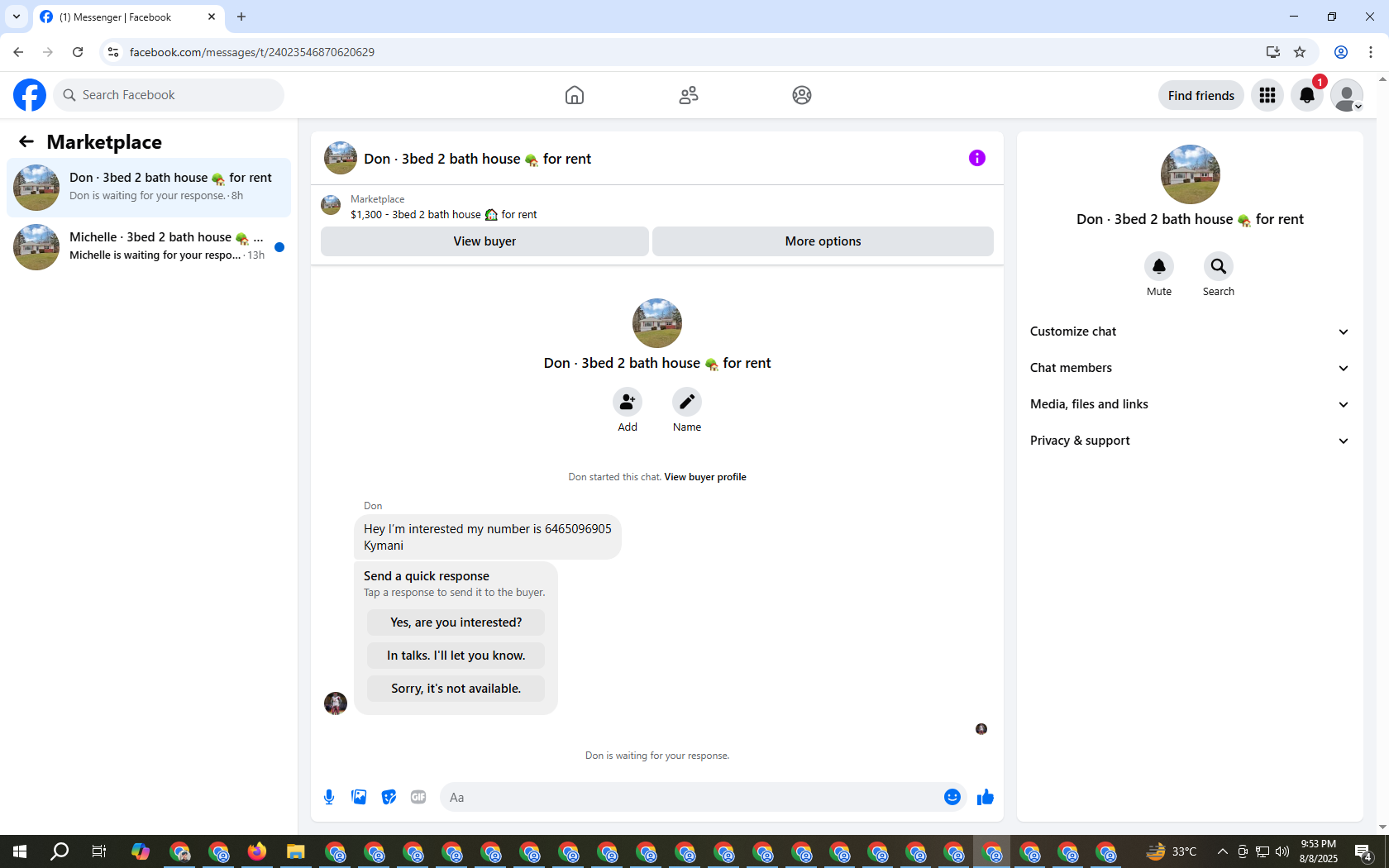The height and width of the screenshot is (868, 1389).
Task: Focus the Aa message input box
Action: [x=691, y=797]
